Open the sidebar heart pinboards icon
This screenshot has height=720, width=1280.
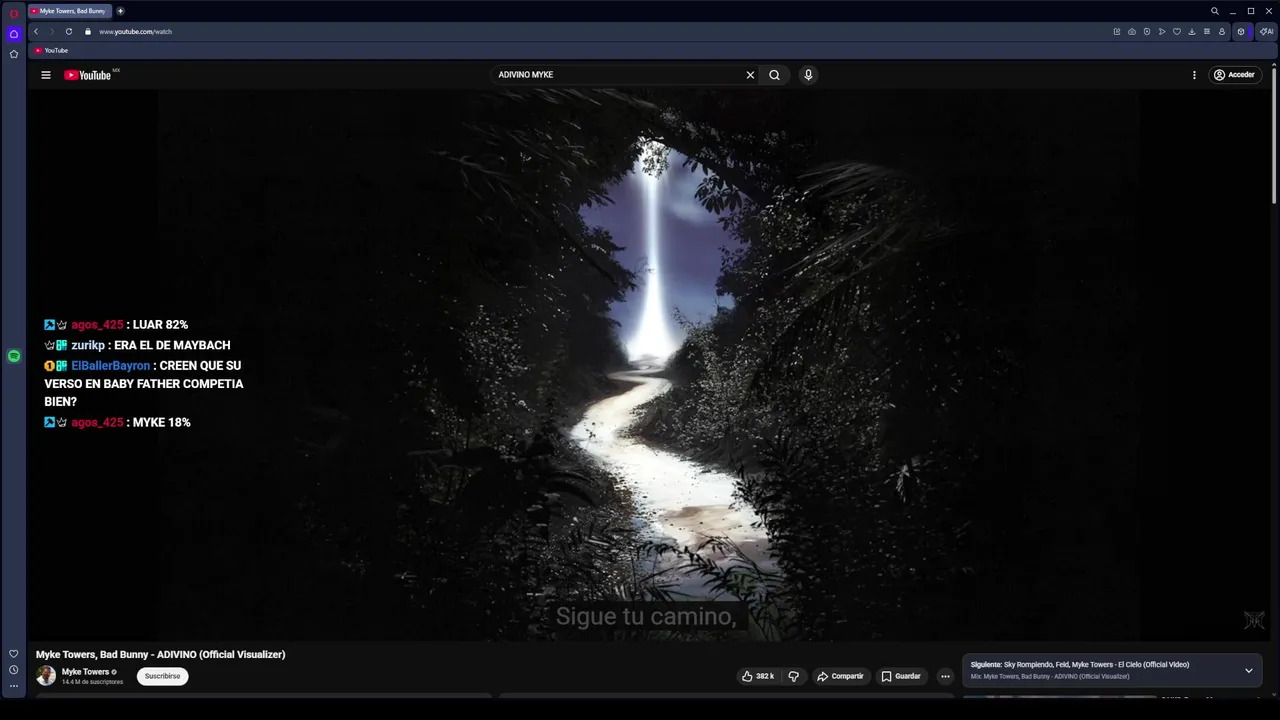pyautogui.click(x=14, y=654)
